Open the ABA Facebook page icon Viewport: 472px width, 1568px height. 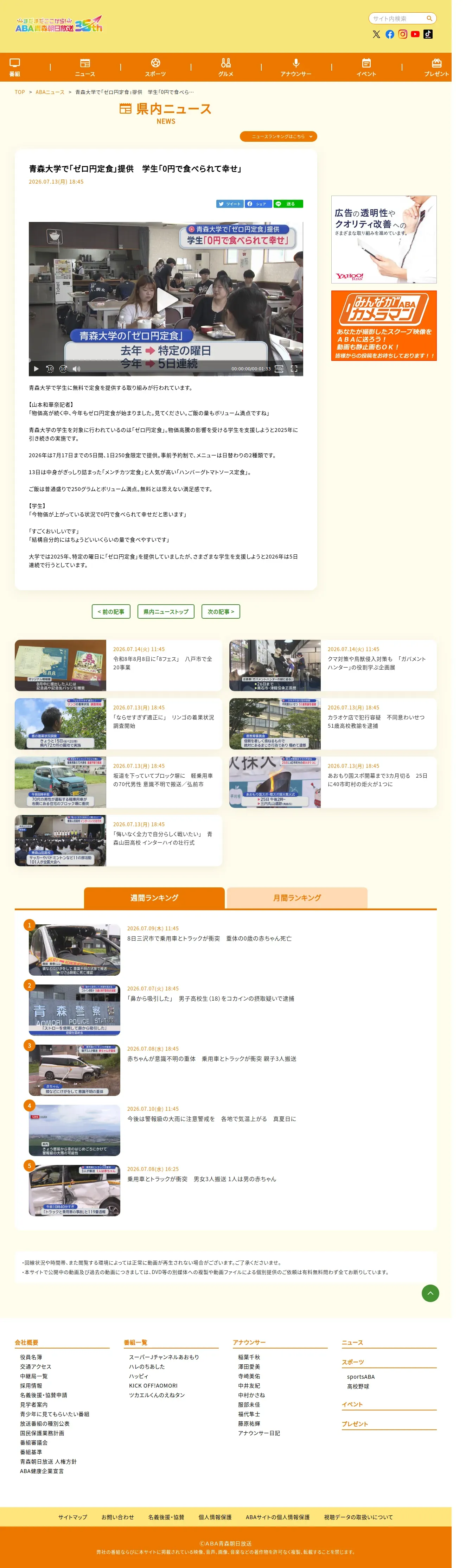click(x=390, y=35)
